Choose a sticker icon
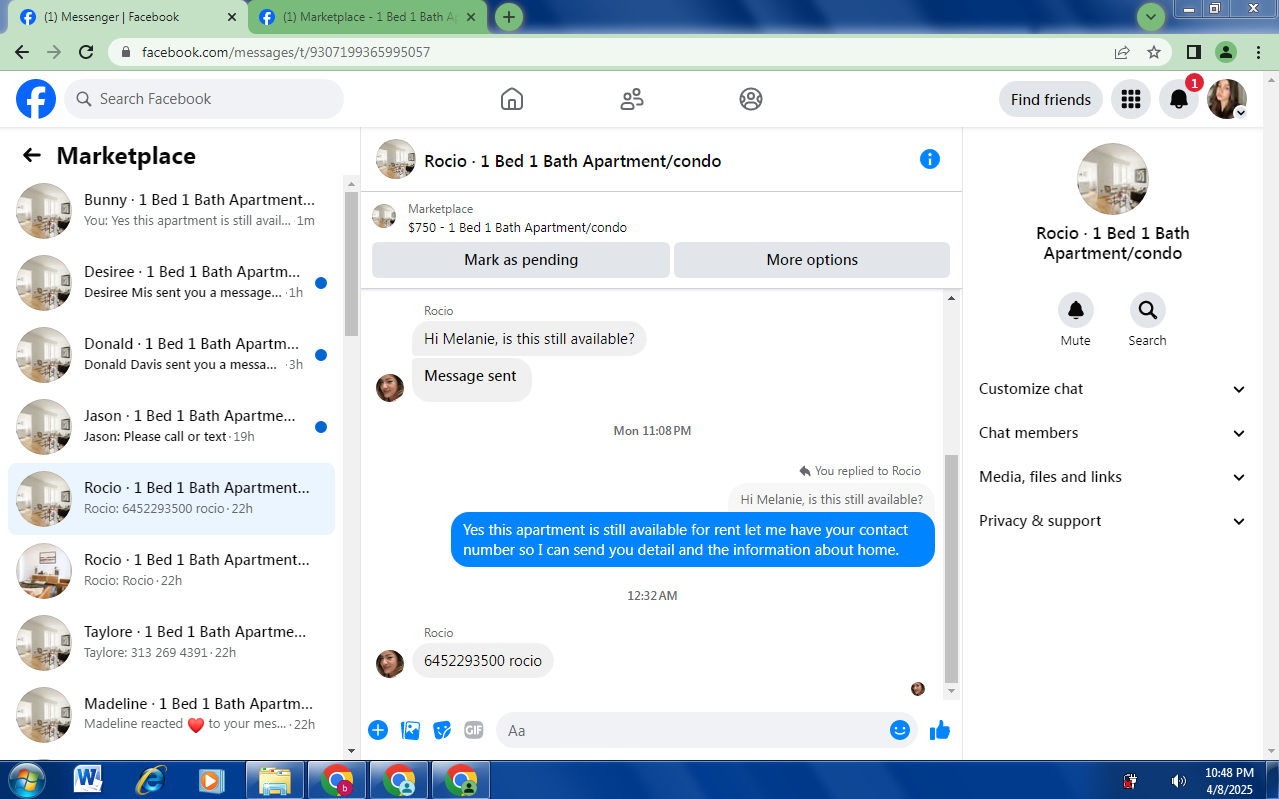Viewport: 1279px width, 799px height. coord(442,730)
